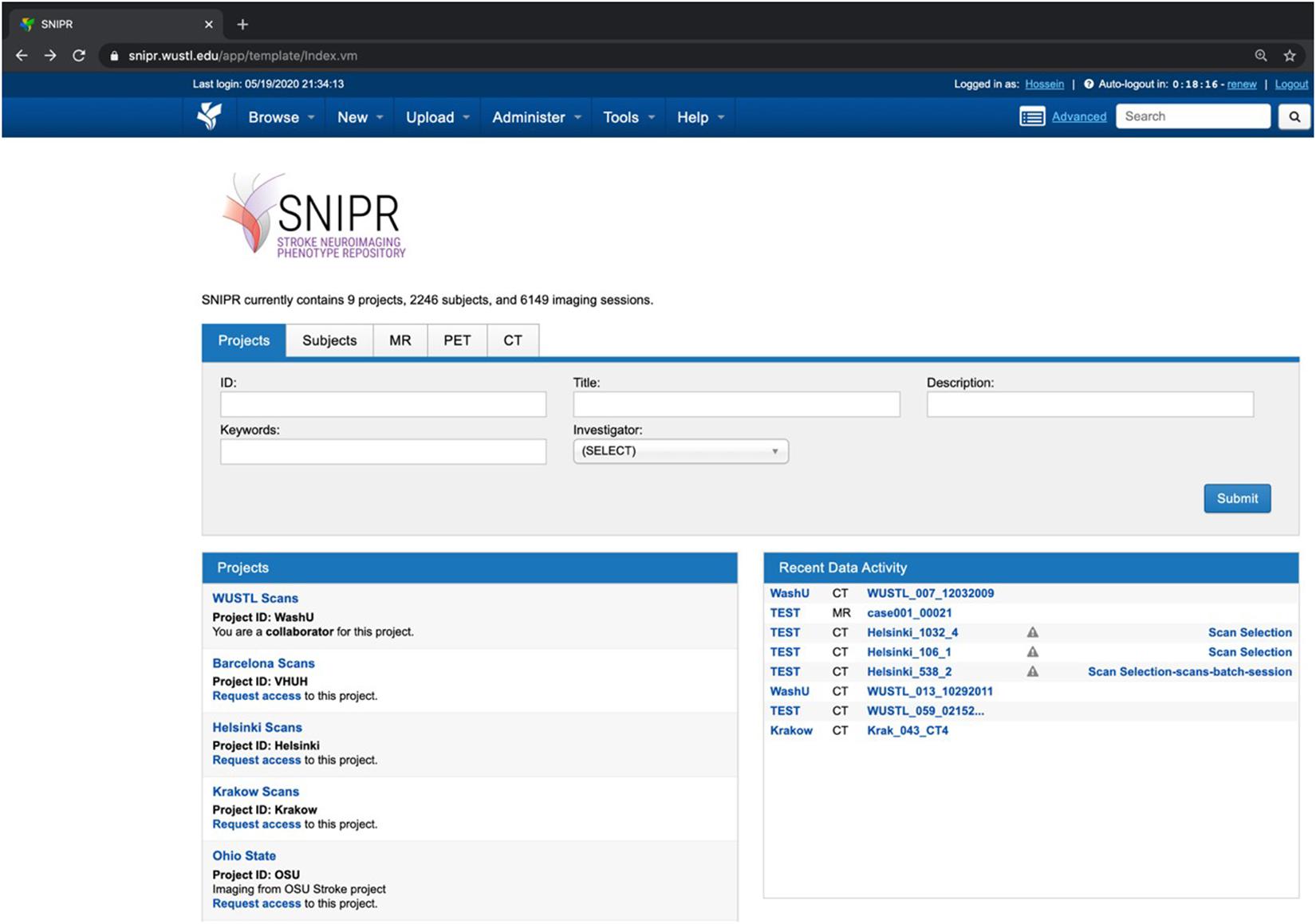Viewport: 1316px width, 924px height.
Task: Open the Advanced search link
Action: click(x=1079, y=116)
